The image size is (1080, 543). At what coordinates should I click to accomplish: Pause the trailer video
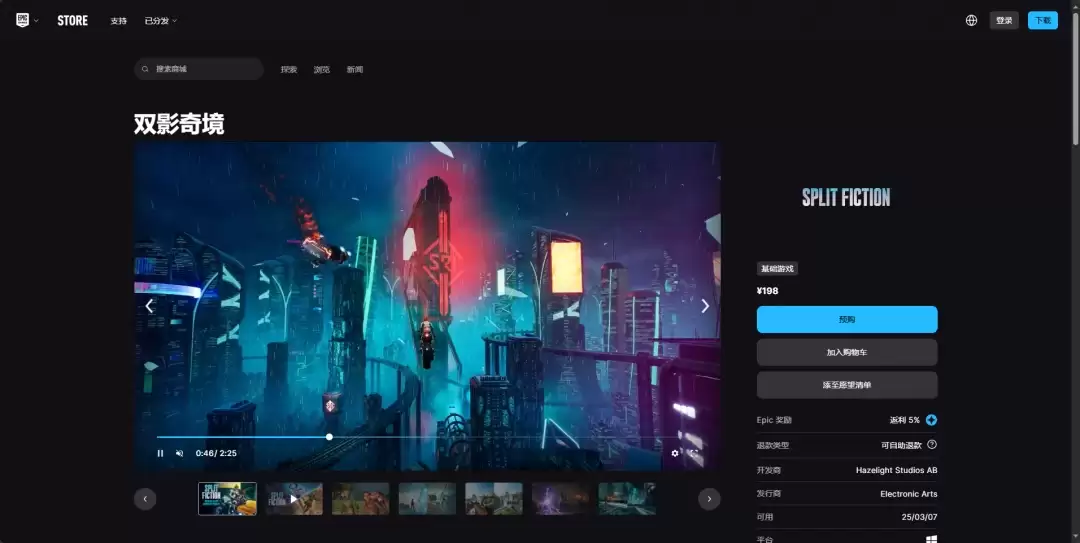(160, 453)
